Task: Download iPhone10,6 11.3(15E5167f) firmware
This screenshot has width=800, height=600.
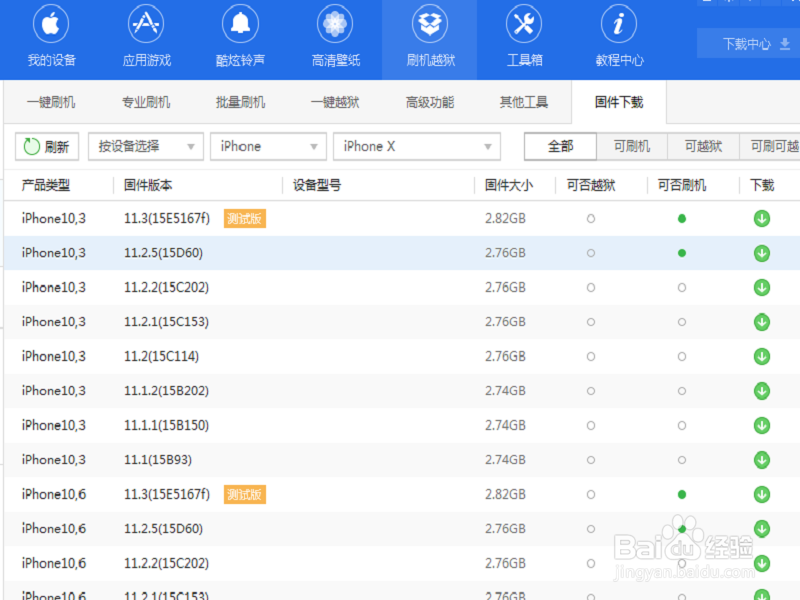Action: [762, 494]
